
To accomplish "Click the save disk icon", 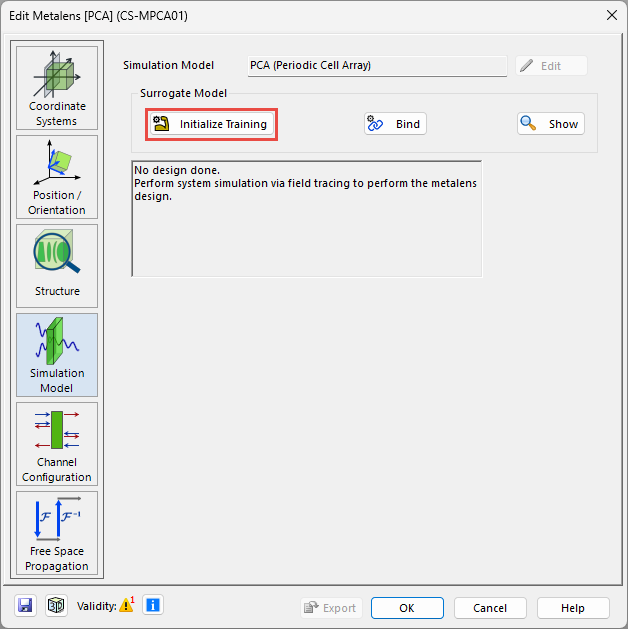I will (x=26, y=605).
